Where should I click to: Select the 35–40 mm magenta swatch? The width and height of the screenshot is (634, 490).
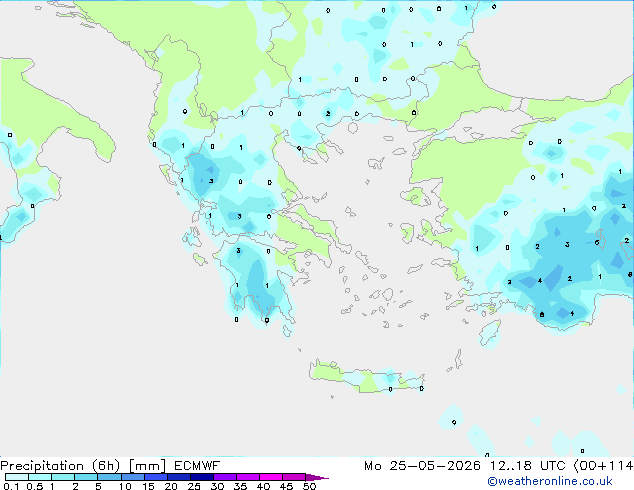(x=247, y=477)
